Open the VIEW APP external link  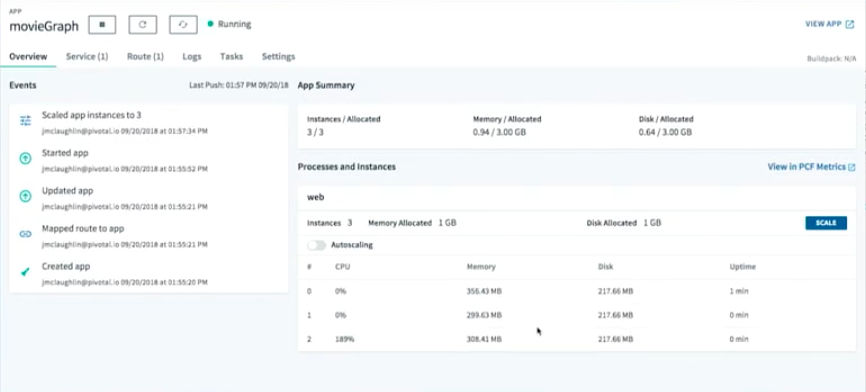[830, 24]
